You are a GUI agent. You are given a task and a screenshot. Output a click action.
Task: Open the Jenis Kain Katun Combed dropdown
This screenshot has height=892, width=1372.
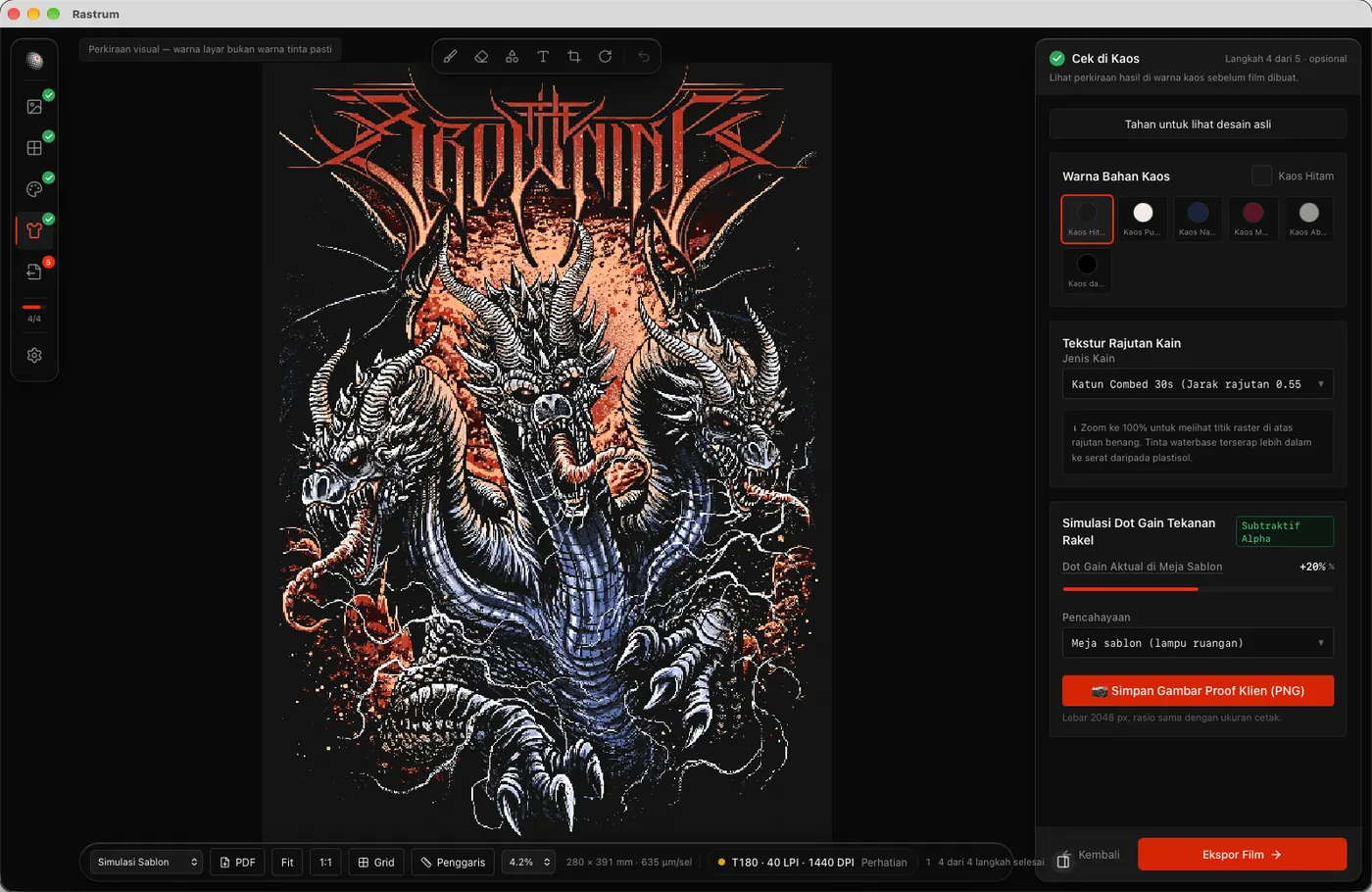[1198, 384]
